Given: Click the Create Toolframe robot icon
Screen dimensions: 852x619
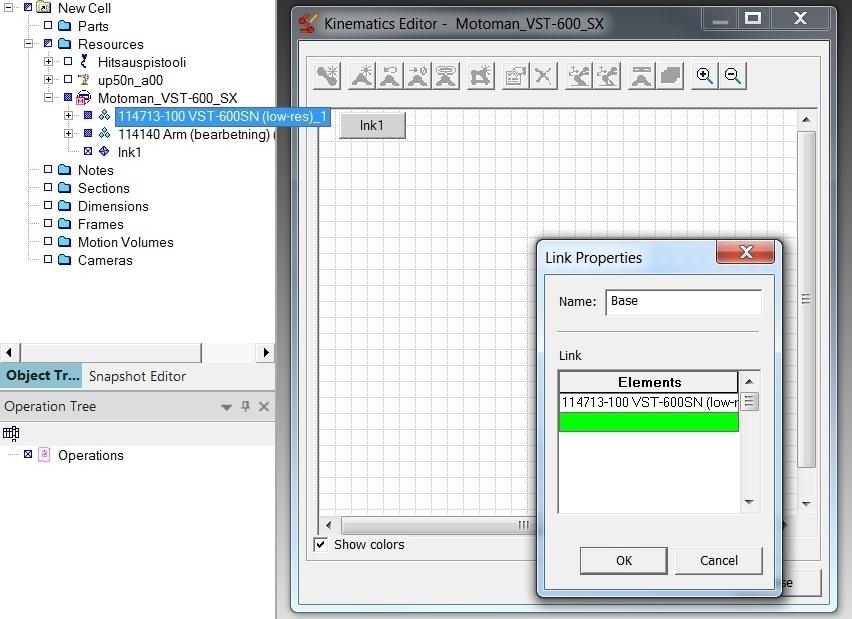Looking at the screenshot, I should (606, 76).
